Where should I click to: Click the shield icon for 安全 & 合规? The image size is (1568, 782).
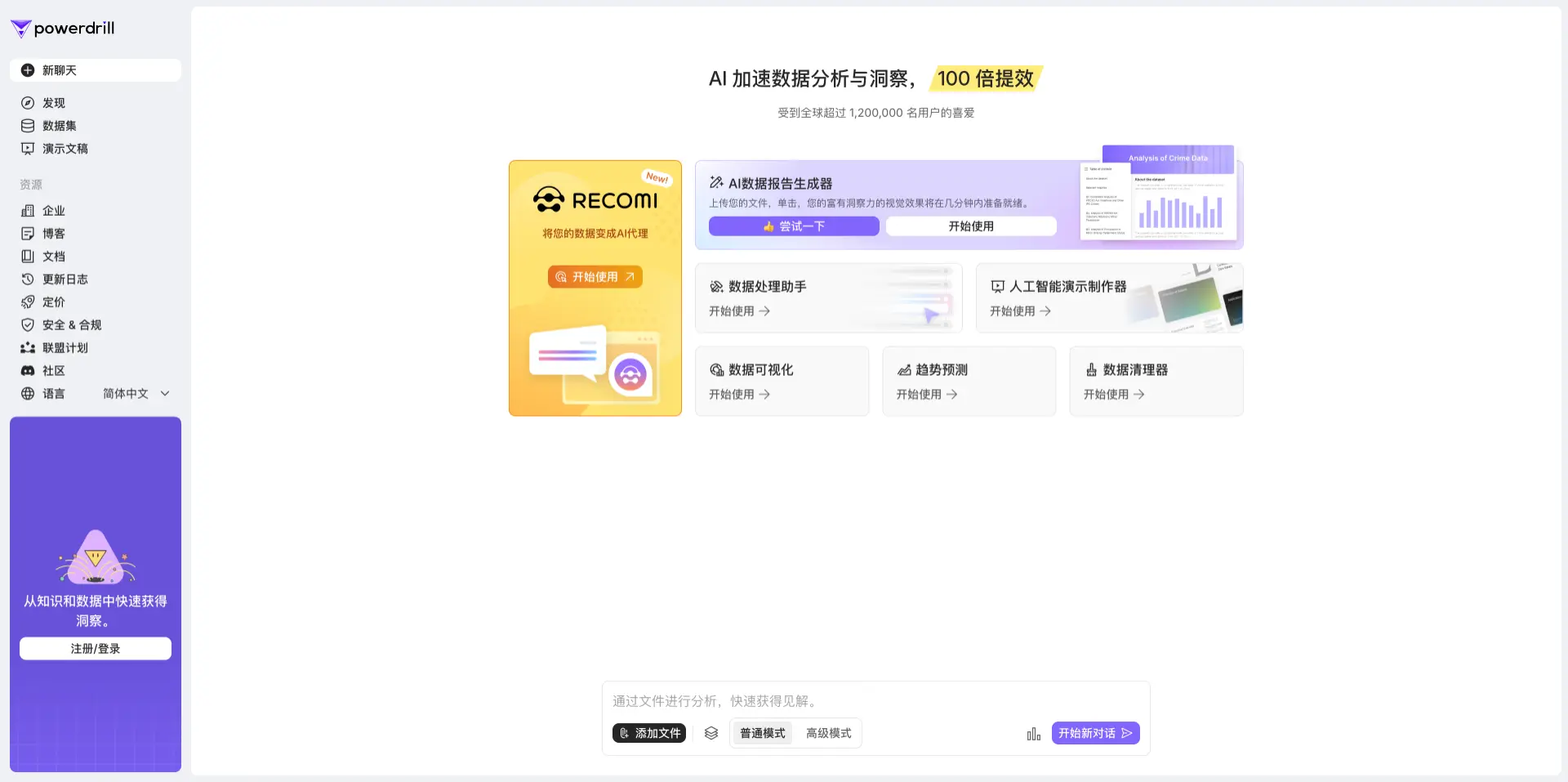(28, 325)
